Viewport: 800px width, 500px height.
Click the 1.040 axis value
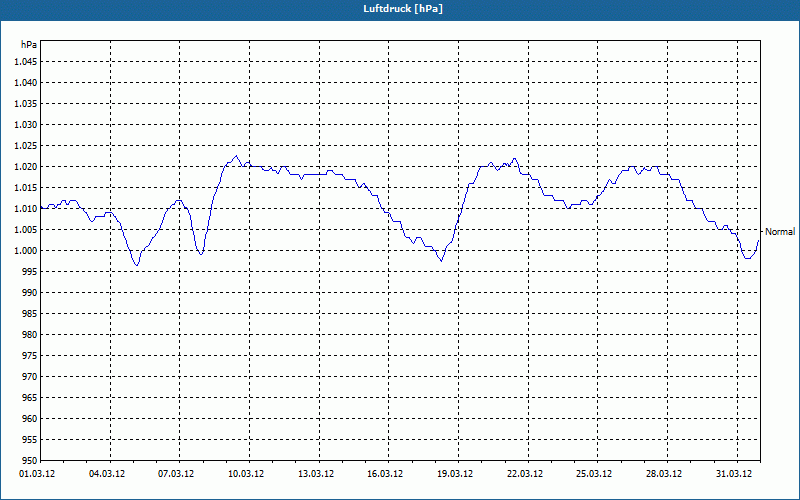[x=26, y=83]
